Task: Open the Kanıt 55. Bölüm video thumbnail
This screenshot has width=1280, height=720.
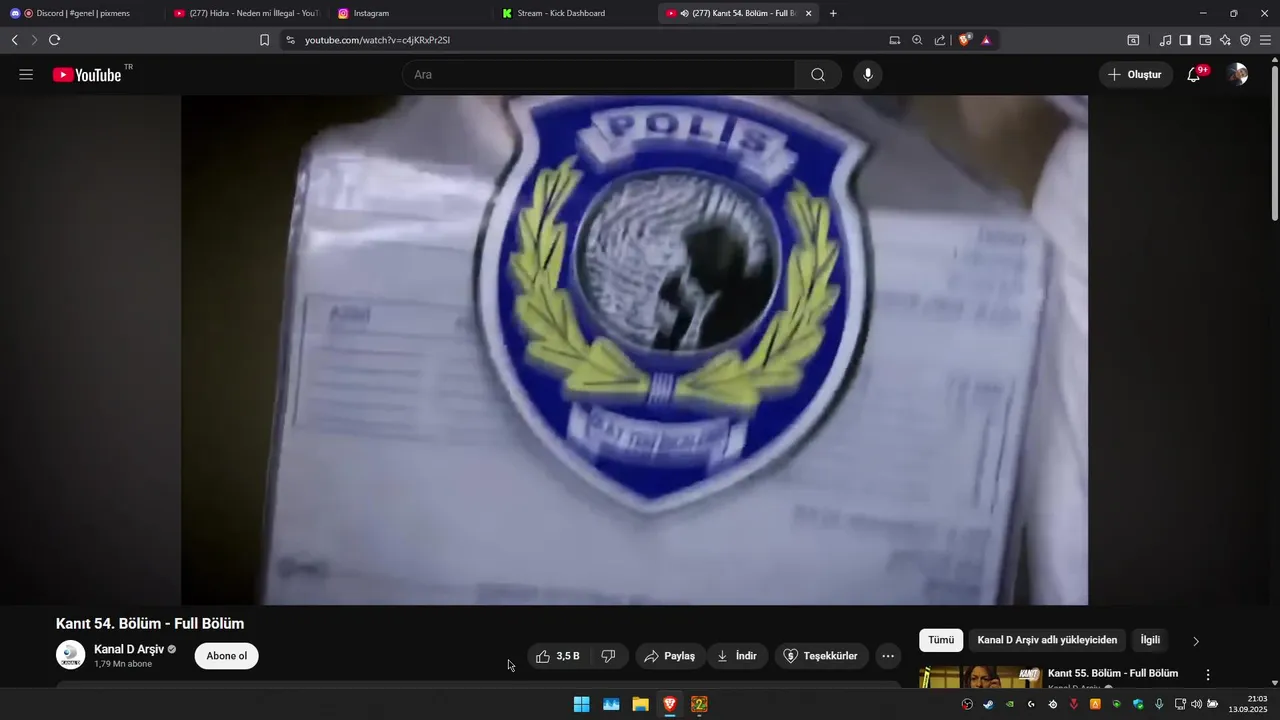Action: tap(980, 677)
